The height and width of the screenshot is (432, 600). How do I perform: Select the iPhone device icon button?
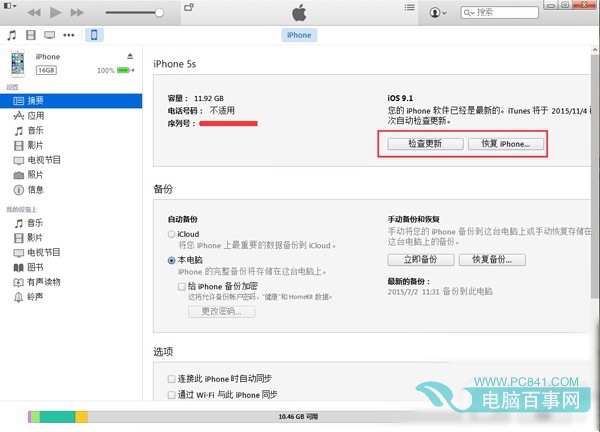(x=94, y=35)
